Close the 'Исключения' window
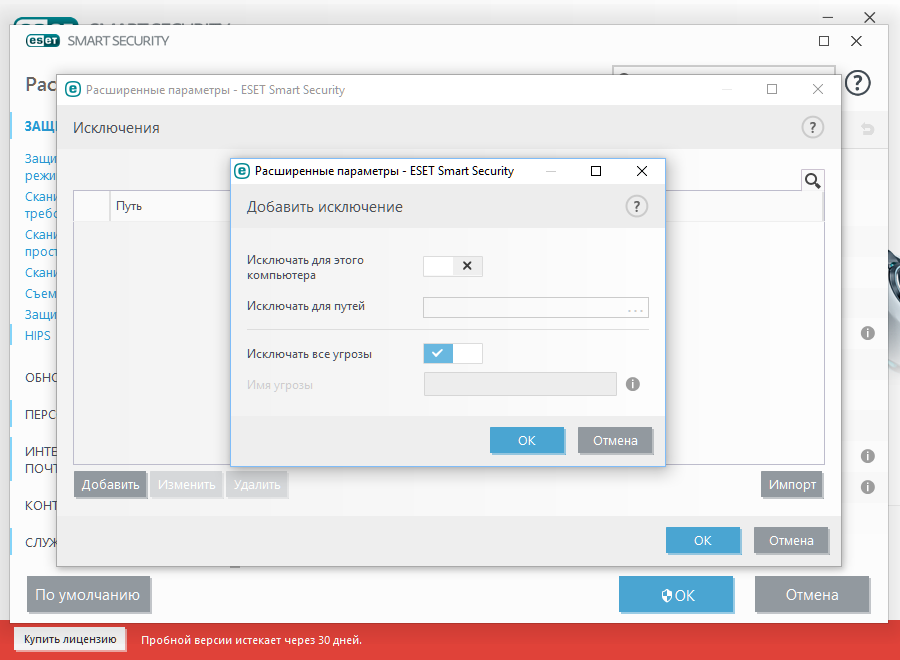Viewport: 900px width, 660px height. pos(818,89)
